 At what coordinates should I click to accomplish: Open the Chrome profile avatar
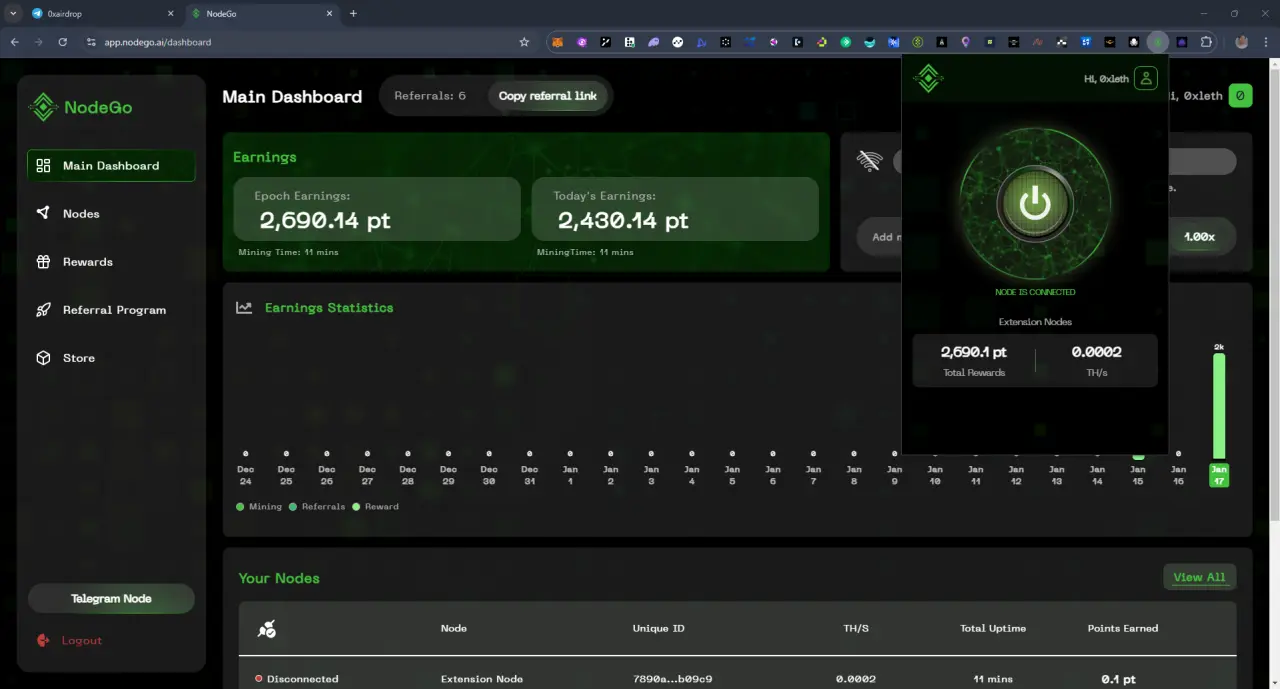[1241, 42]
